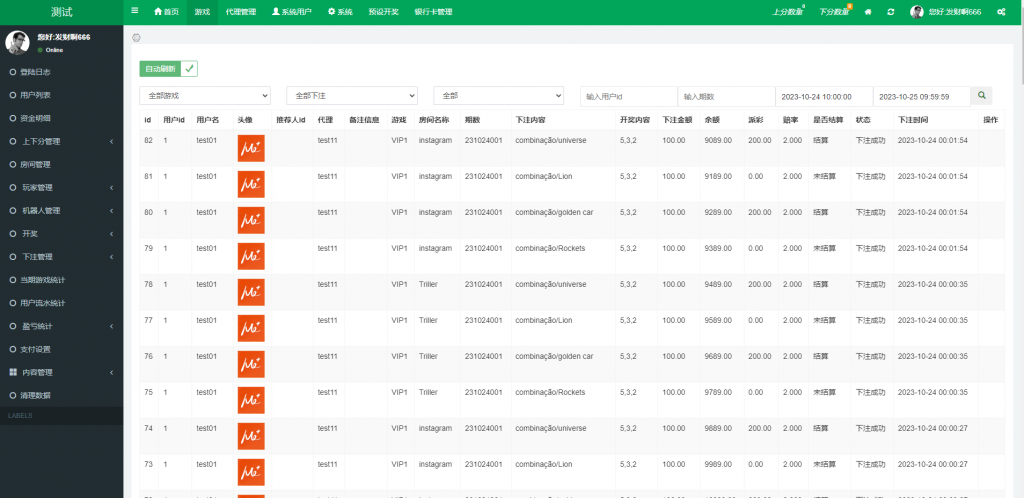
Task: Open 下分数量 notification counter
Action: click(x=834, y=12)
